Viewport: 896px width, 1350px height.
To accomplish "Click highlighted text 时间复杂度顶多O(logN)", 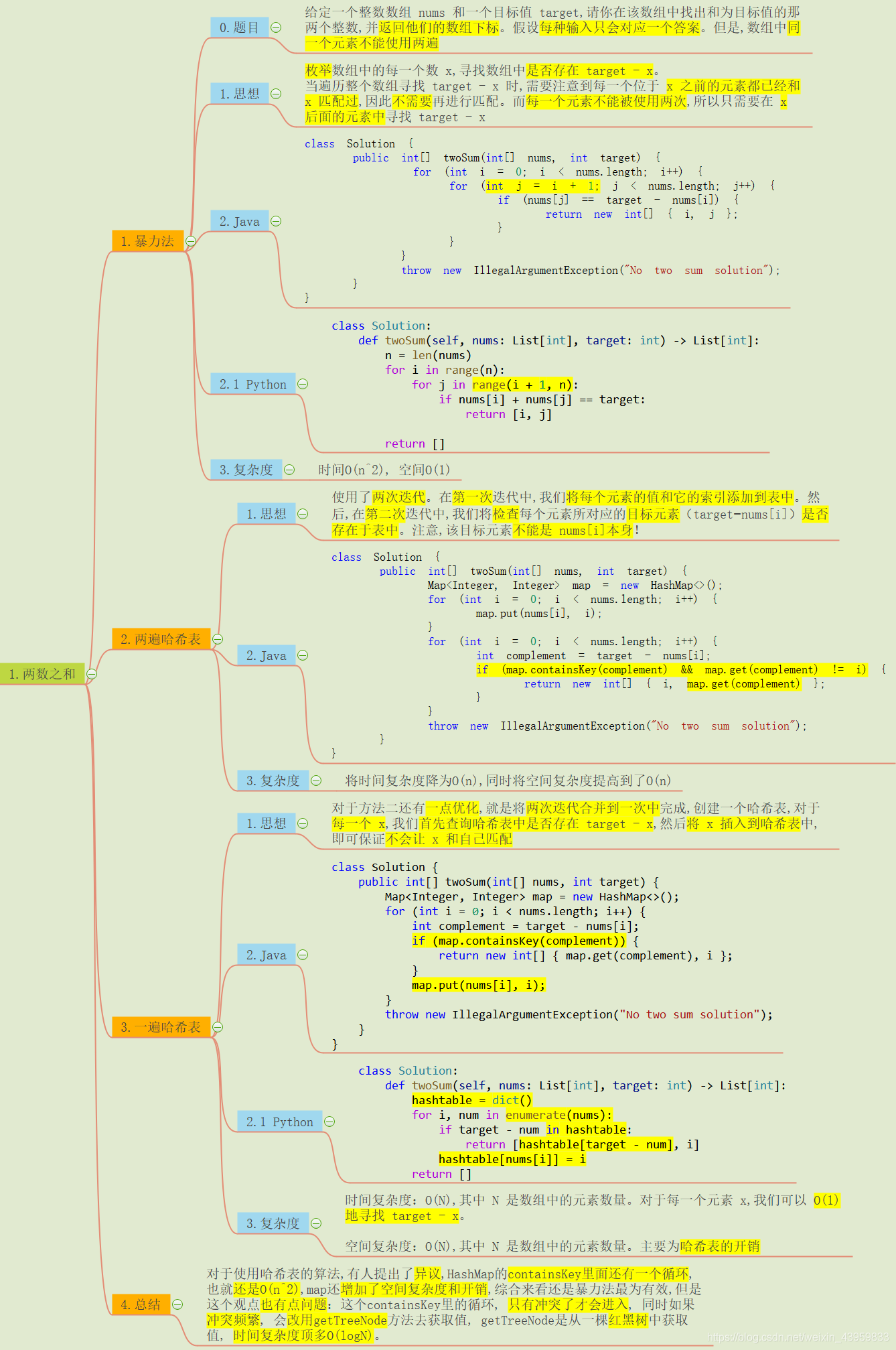I will tap(303, 1335).
